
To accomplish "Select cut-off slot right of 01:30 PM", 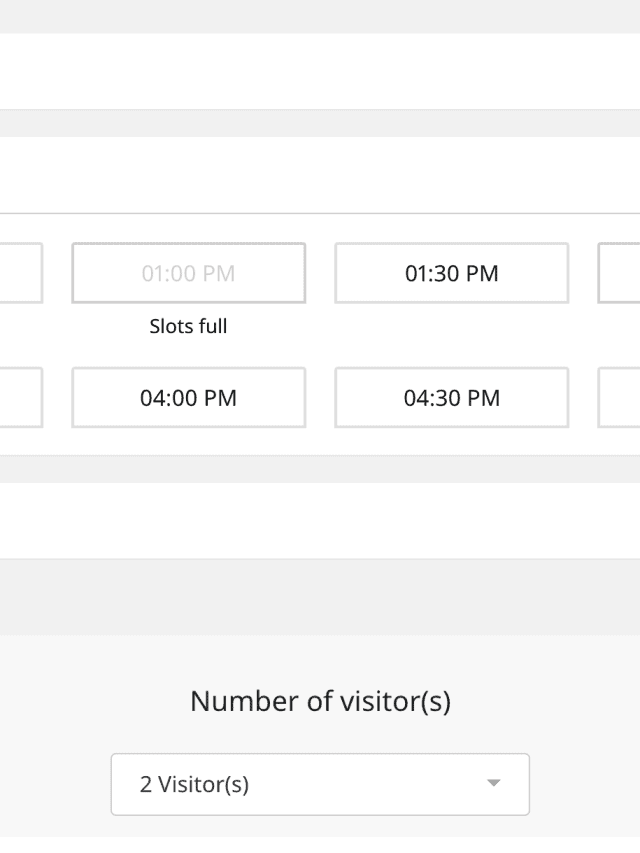I will [x=619, y=273].
